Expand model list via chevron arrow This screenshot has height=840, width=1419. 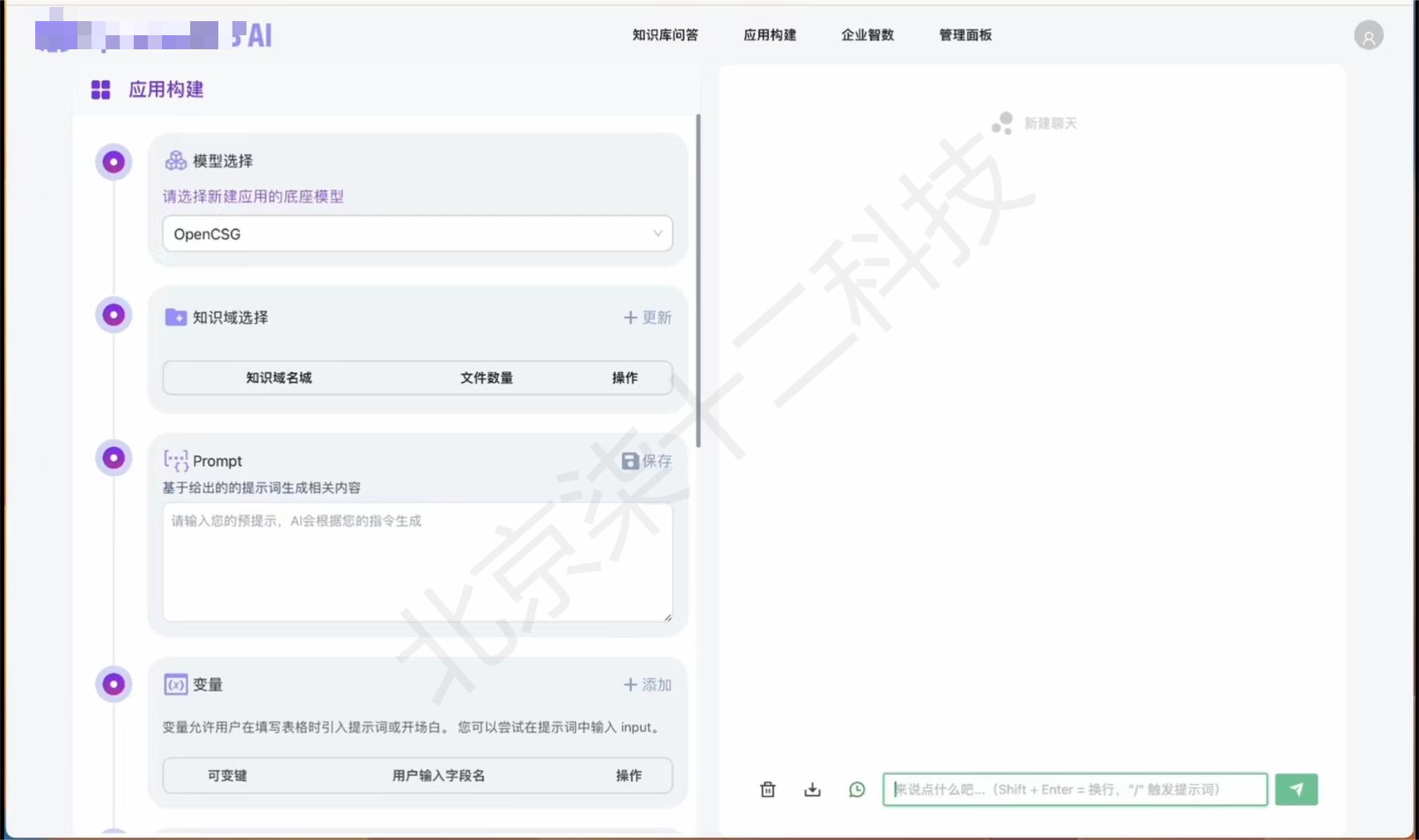(x=657, y=233)
